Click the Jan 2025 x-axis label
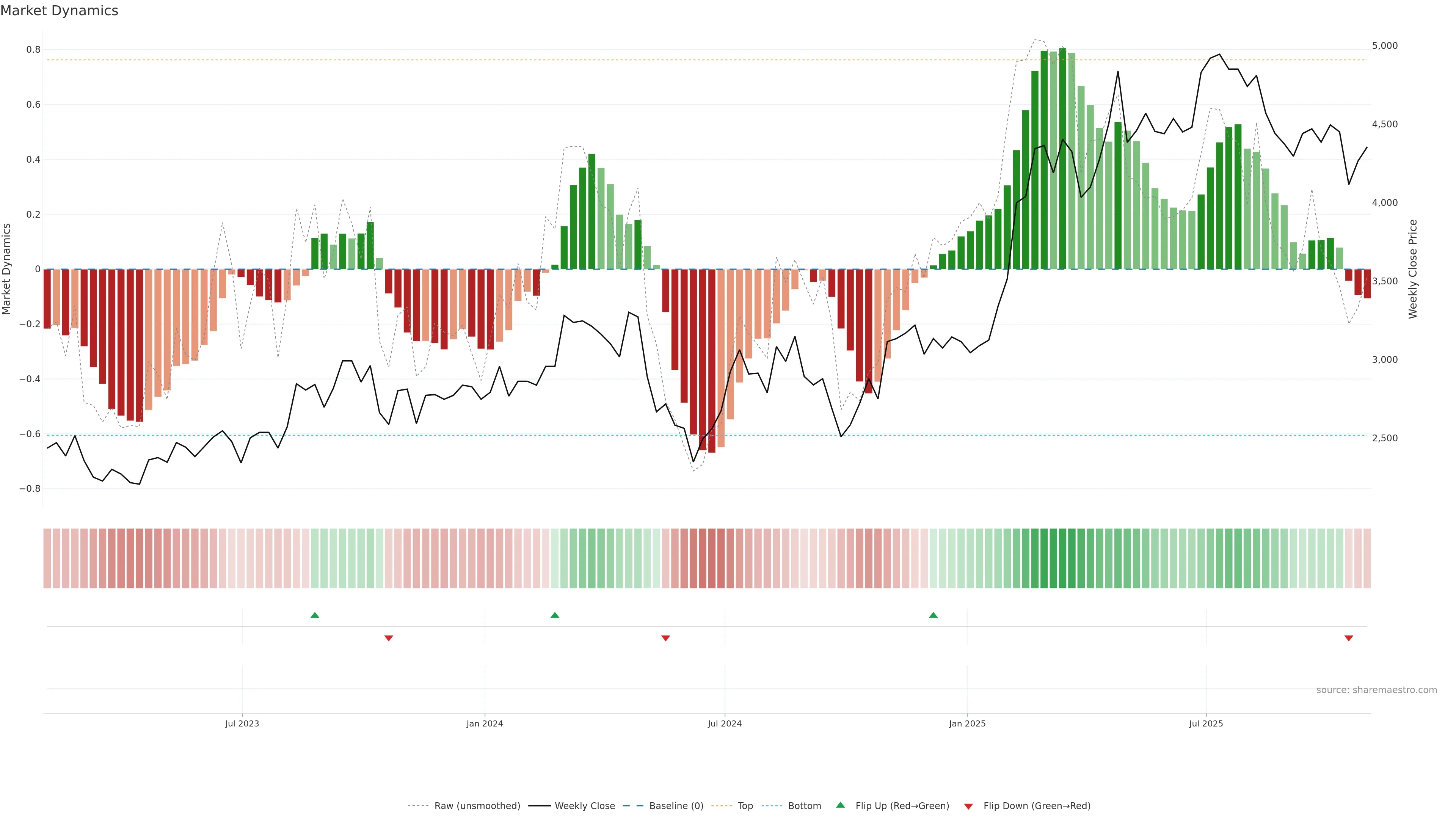This screenshot has width=1456, height=819. click(x=967, y=723)
